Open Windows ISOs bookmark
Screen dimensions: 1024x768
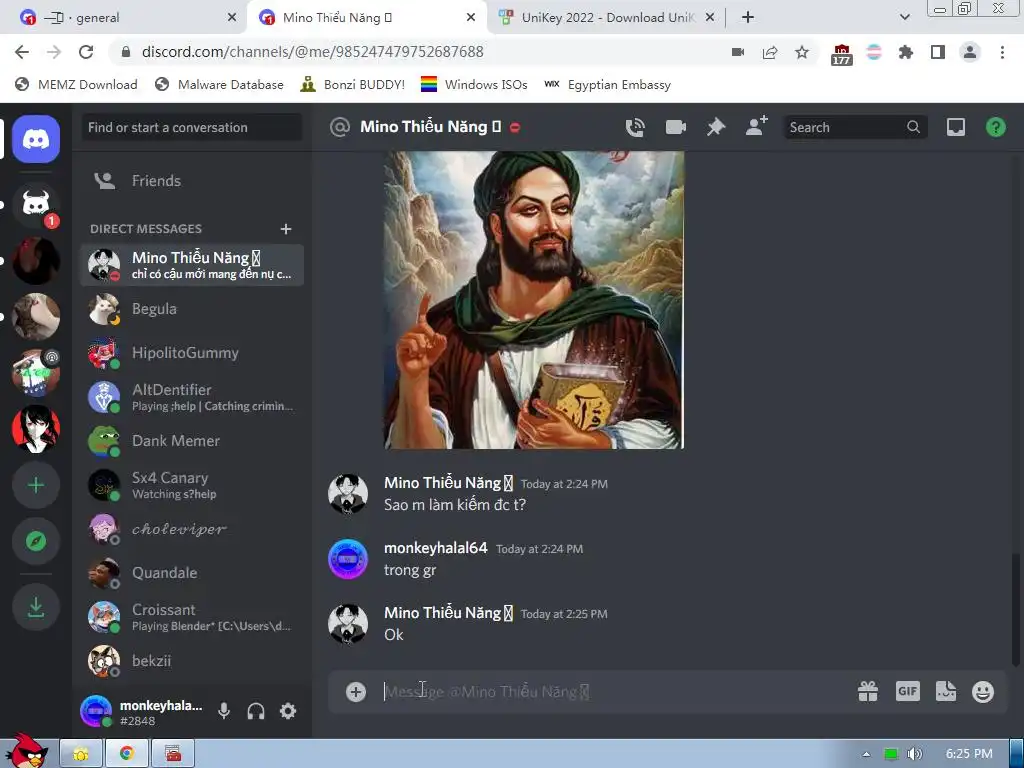coord(474,84)
